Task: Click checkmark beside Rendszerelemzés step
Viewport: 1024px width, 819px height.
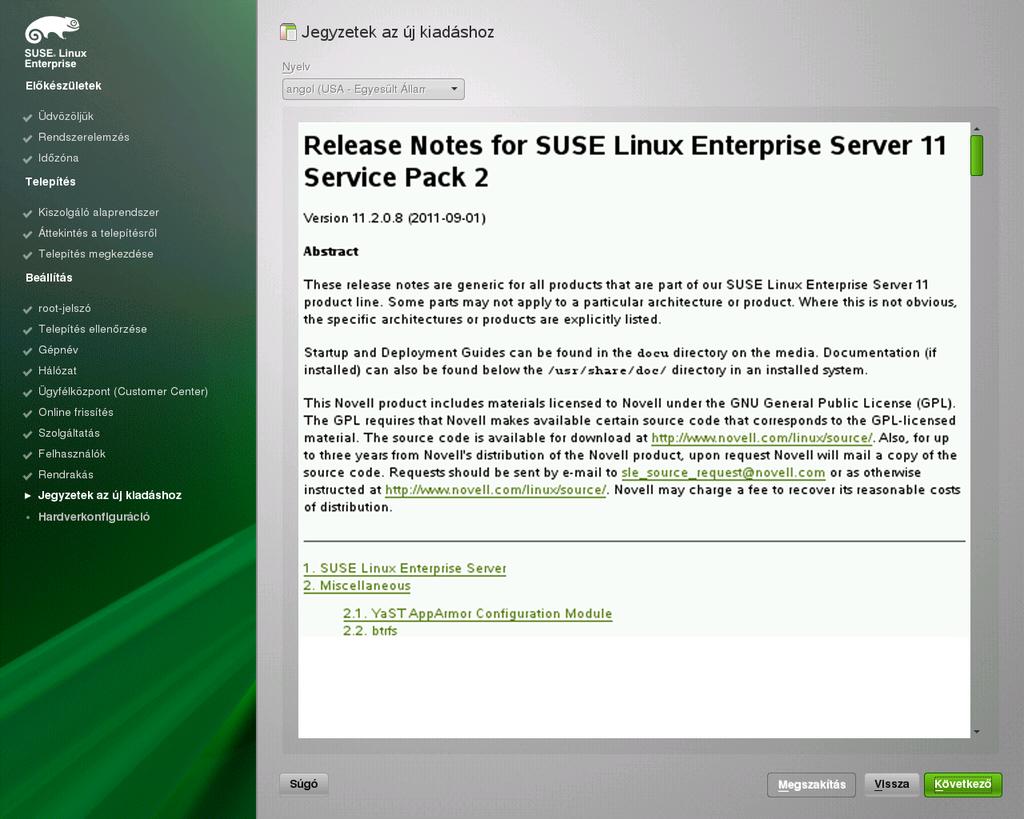Action: point(27,138)
